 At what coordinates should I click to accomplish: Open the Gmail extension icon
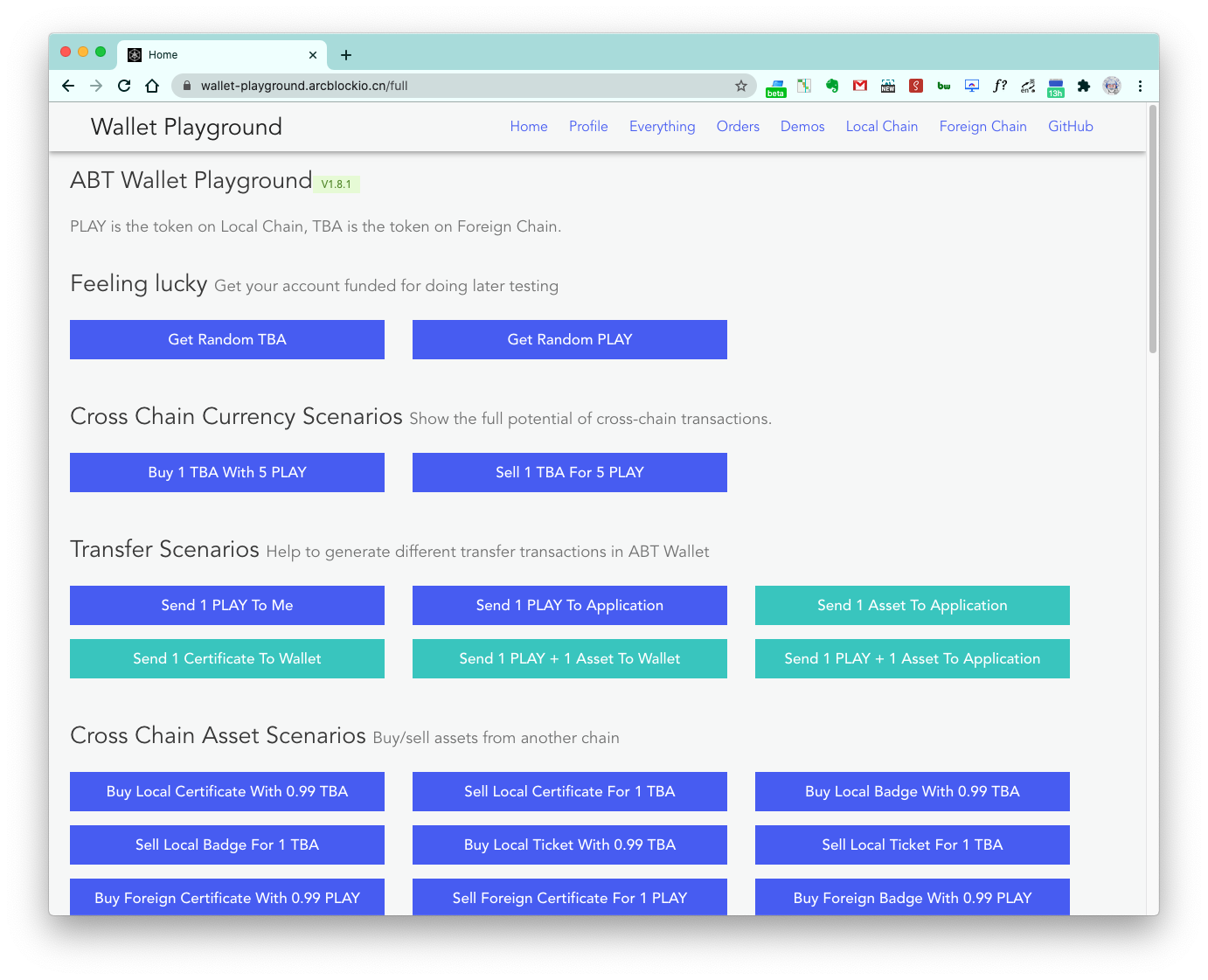click(860, 86)
